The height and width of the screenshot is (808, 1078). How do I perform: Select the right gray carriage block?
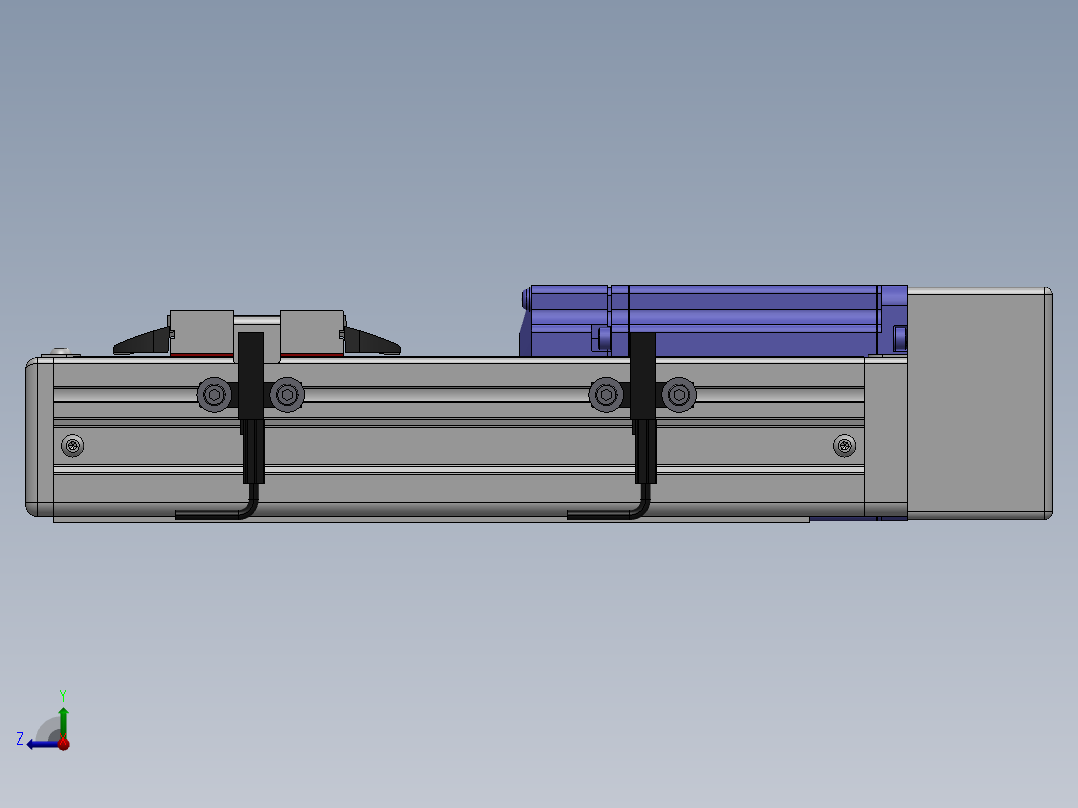(312, 332)
